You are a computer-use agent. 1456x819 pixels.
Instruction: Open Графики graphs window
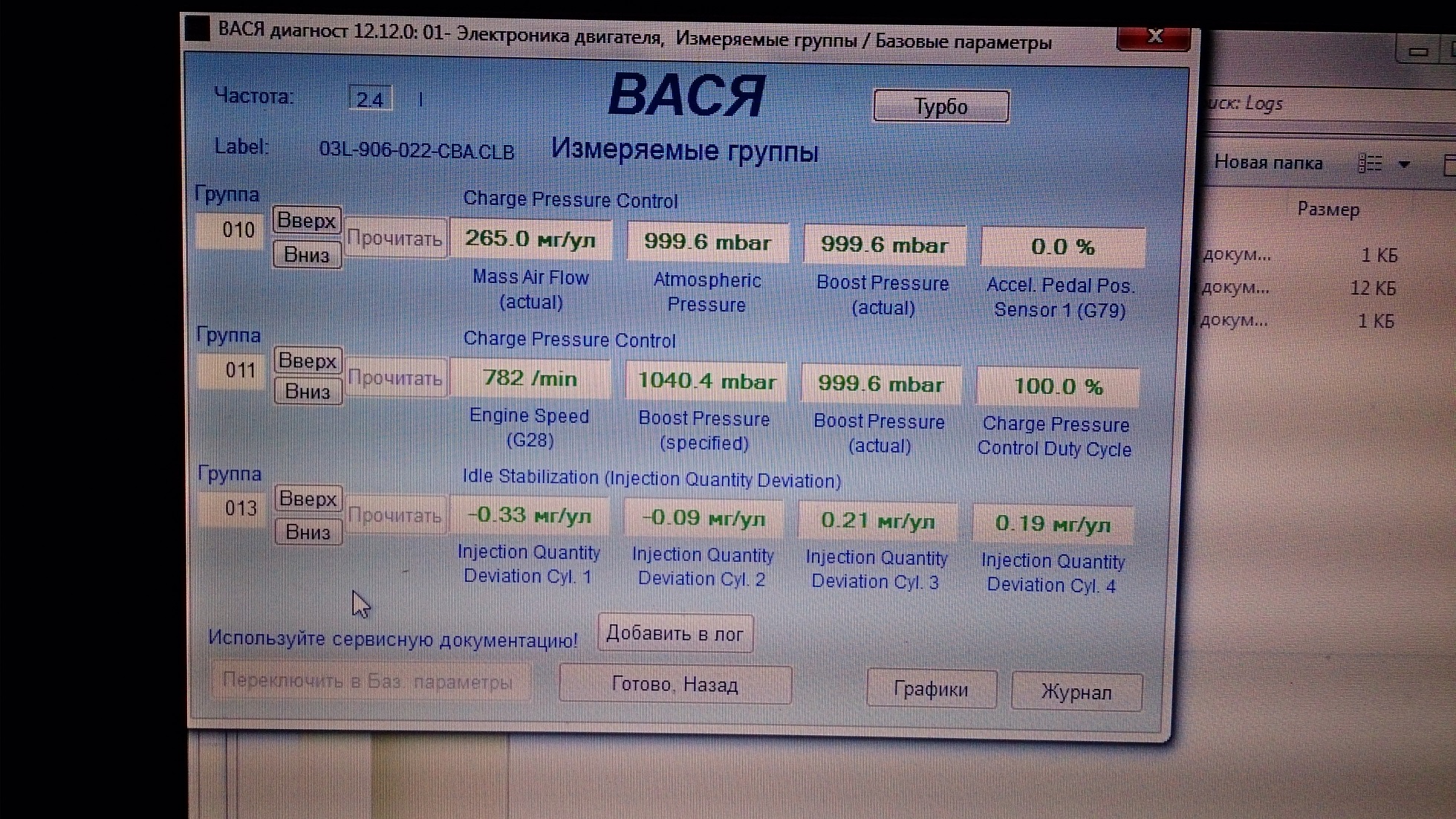tap(931, 690)
